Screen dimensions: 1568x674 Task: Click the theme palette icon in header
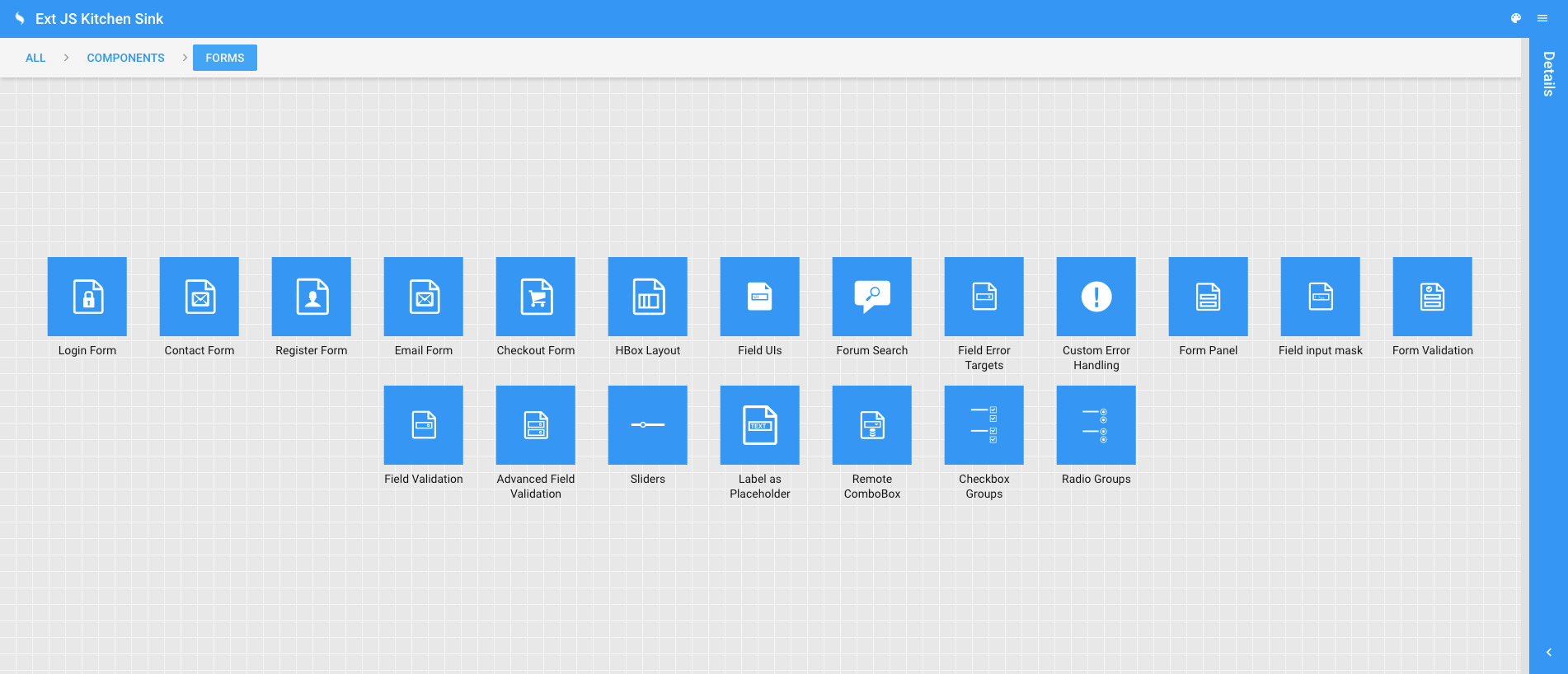pyautogui.click(x=1516, y=18)
